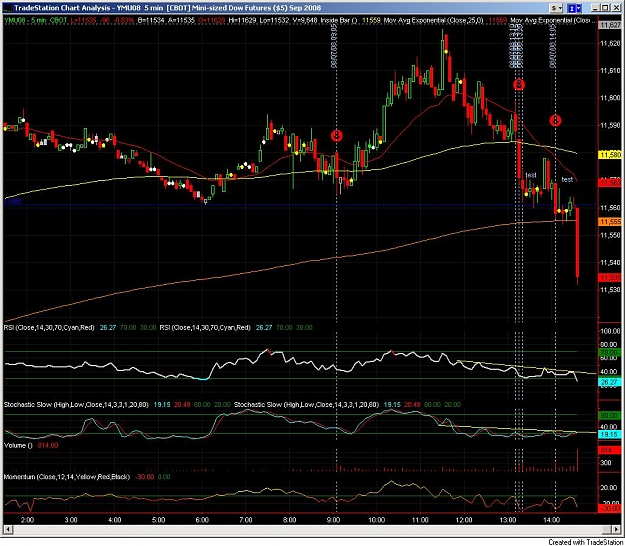Click the green 80.00 stochastic axis label
This screenshot has height=546, width=625.
(x=610, y=416)
